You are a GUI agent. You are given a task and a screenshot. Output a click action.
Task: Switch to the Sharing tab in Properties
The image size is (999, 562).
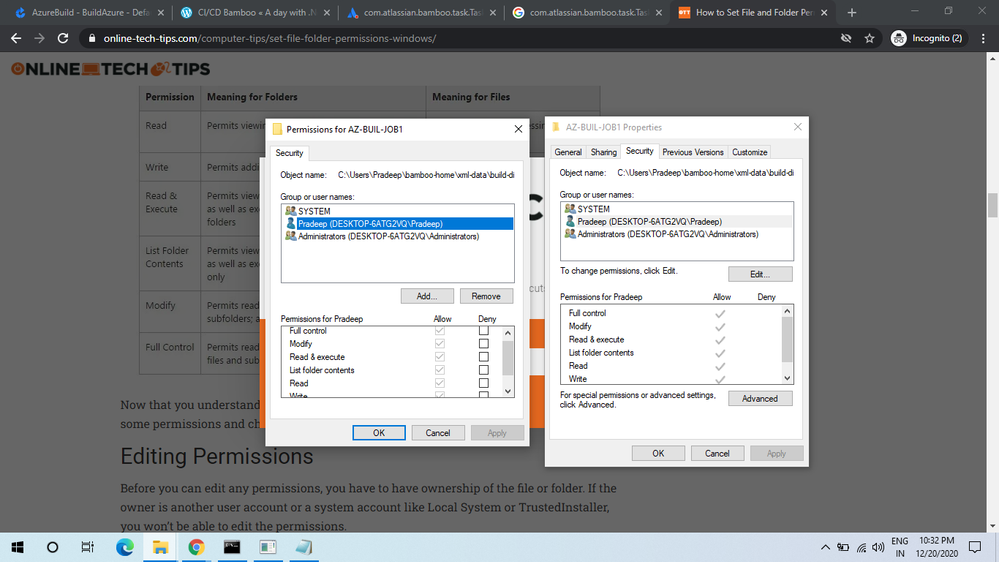[603, 152]
